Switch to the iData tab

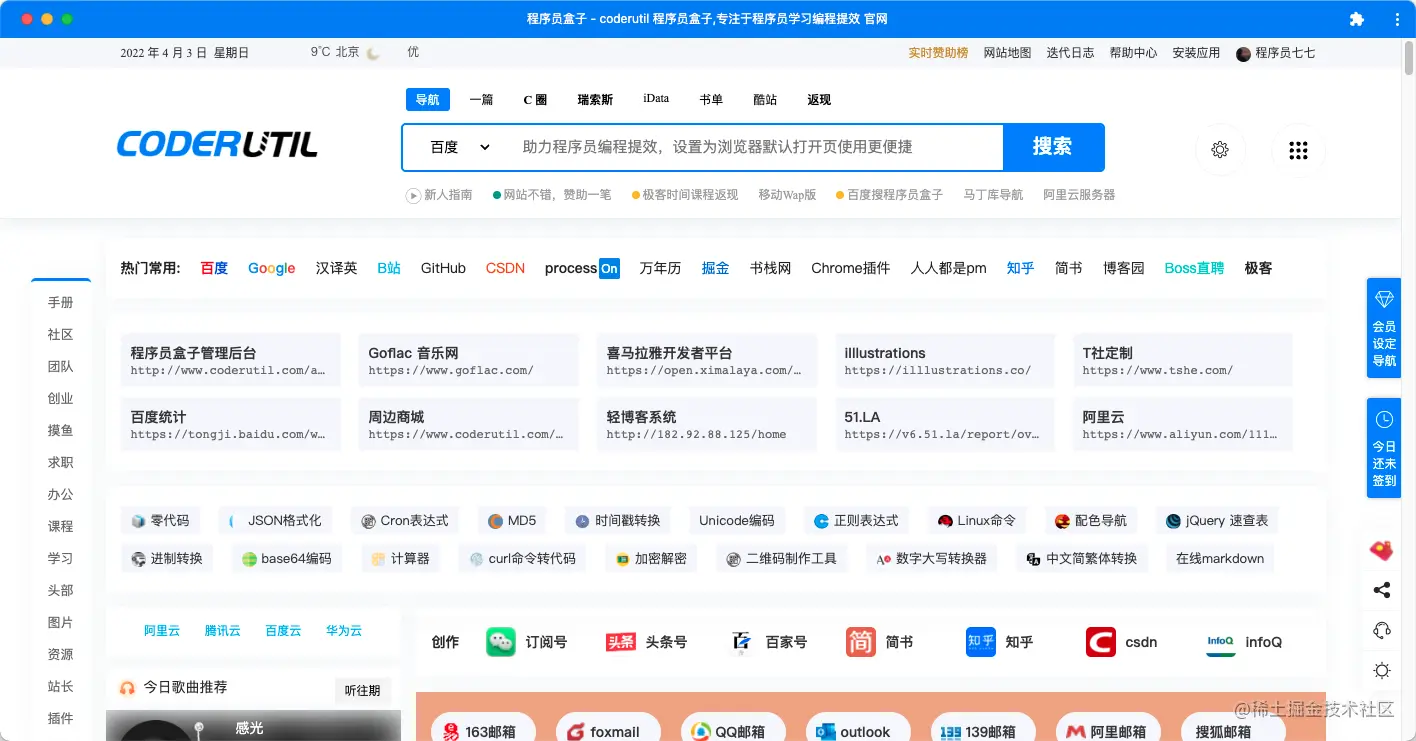point(656,99)
